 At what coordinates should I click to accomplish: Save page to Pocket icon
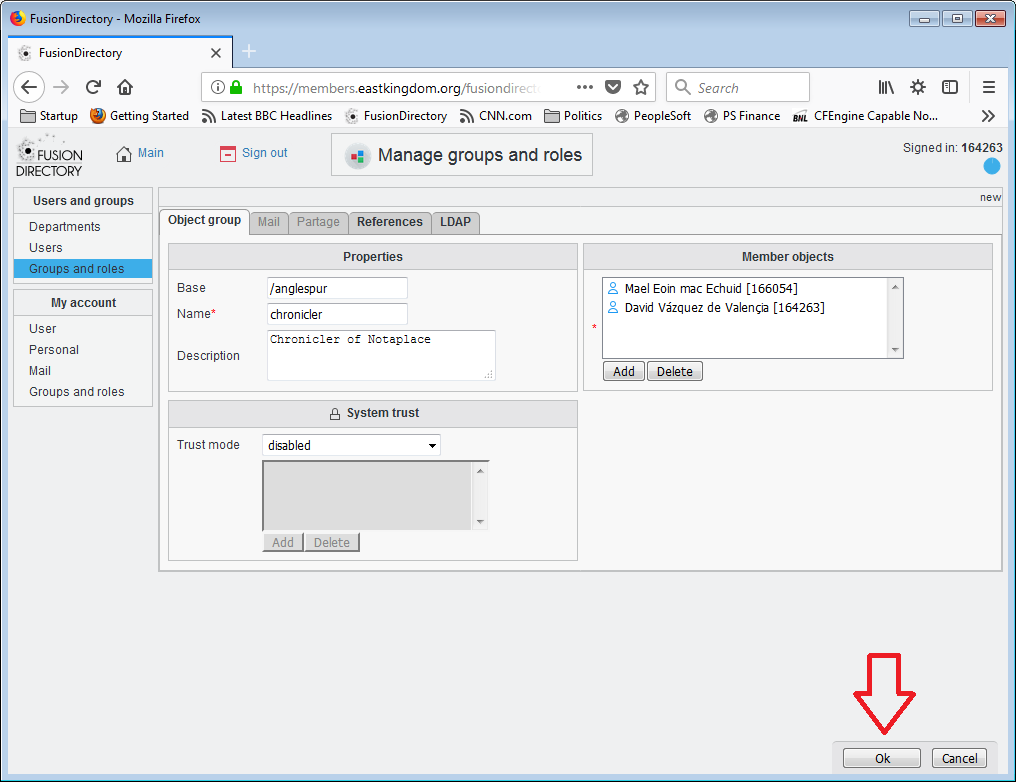point(613,87)
